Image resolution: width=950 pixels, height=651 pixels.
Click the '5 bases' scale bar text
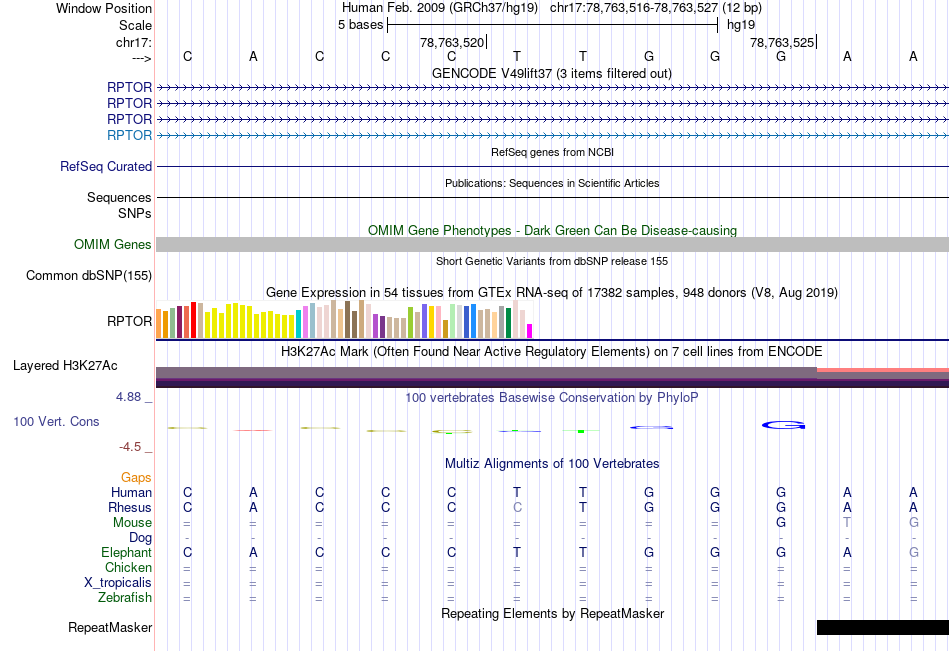(360, 25)
